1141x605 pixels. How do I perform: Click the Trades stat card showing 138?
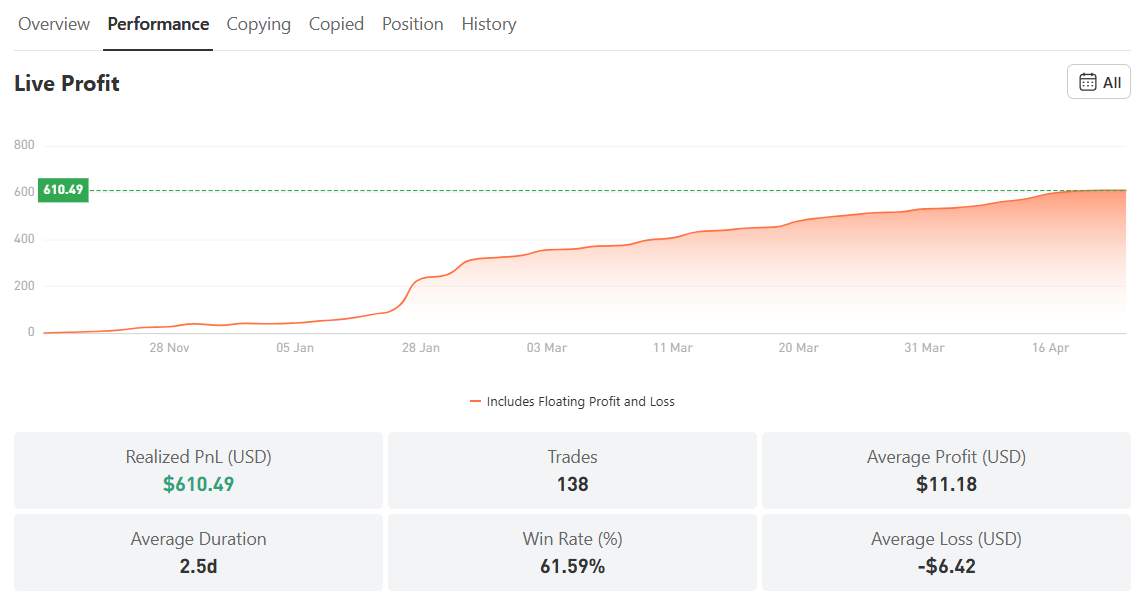tap(571, 470)
